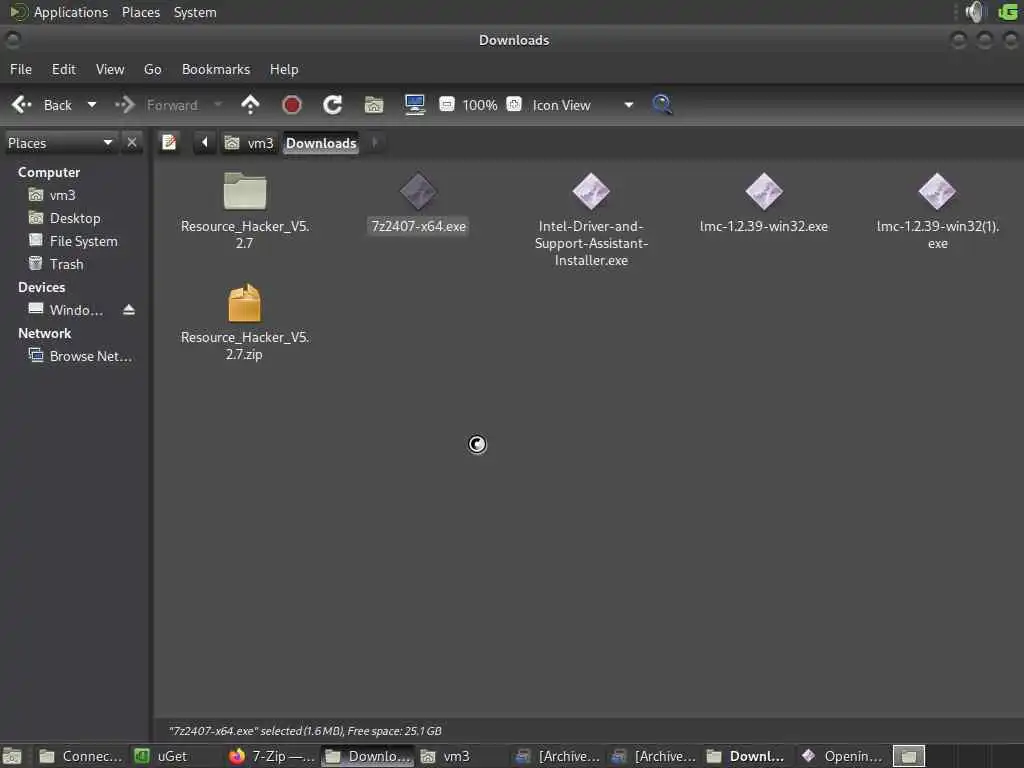
Task: Click the volume speaker tray icon
Action: coord(976,12)
